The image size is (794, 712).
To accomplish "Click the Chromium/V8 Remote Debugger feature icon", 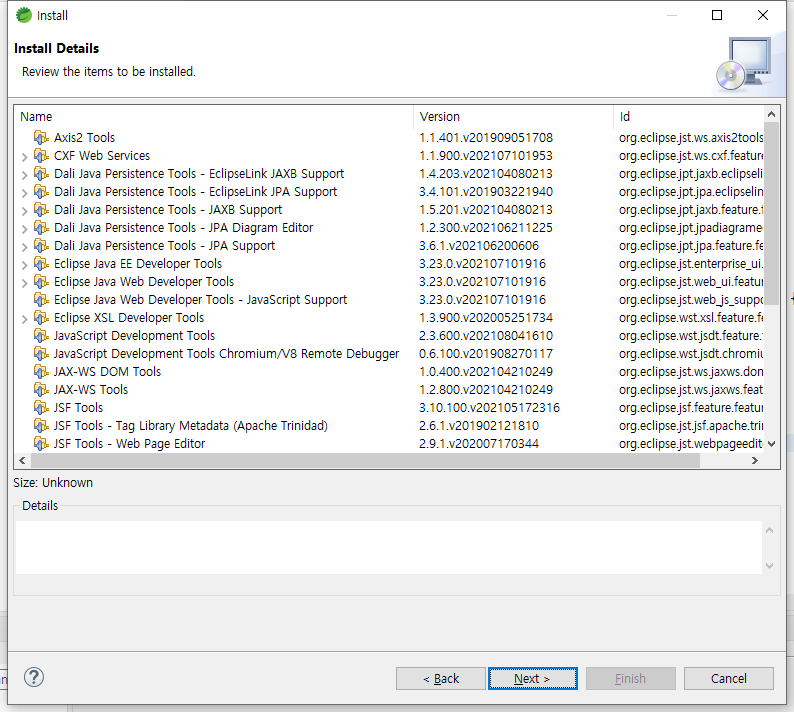I will click(41, 353).
